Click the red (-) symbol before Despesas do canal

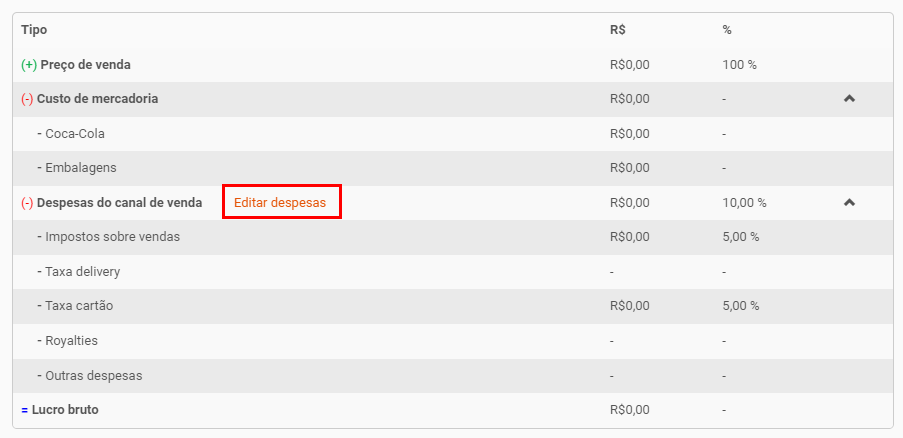pyautogui.click(x=28, y=203)
